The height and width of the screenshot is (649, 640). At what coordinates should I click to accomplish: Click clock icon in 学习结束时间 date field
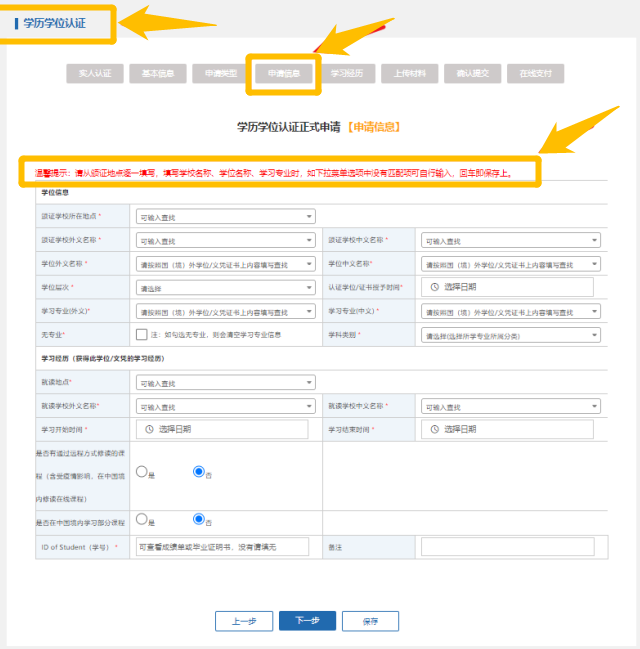[434, 429]
